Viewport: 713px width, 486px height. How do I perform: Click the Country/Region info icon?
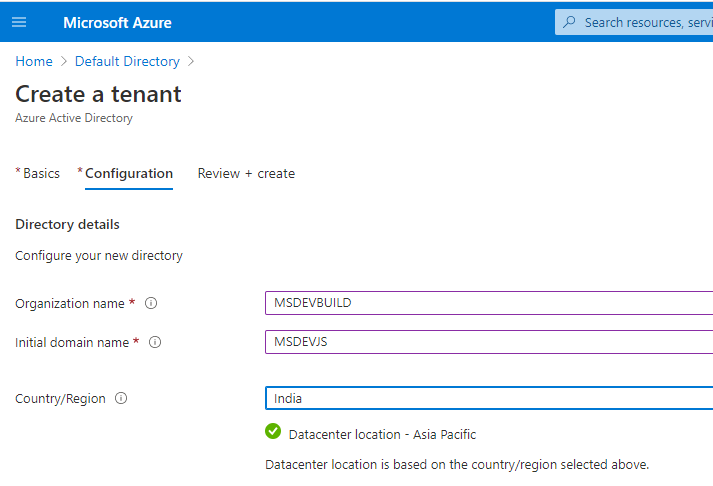pyautogui.click(x=121, y=398)
